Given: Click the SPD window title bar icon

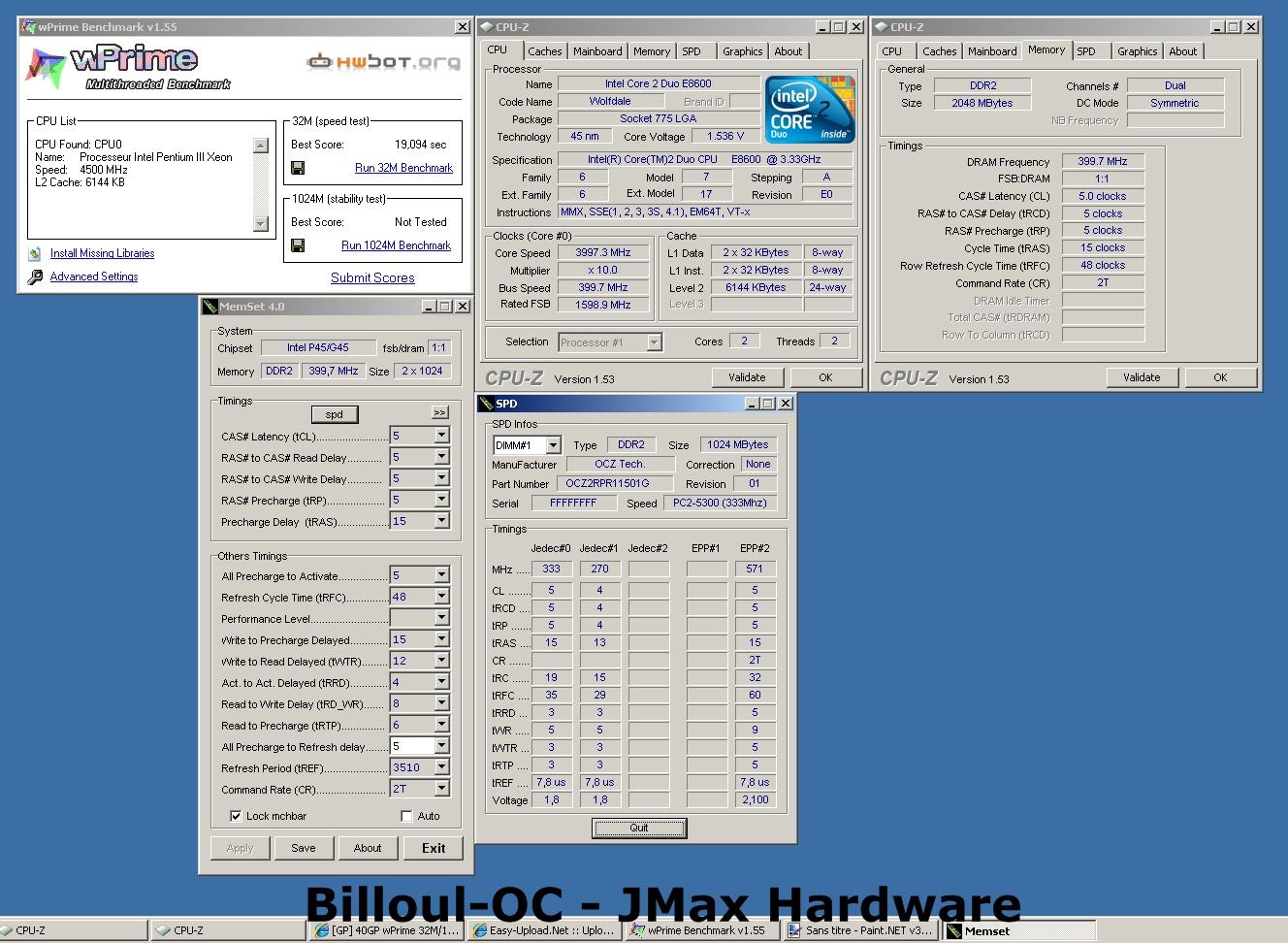Looking at the screenshot, I should click(487, 404).
